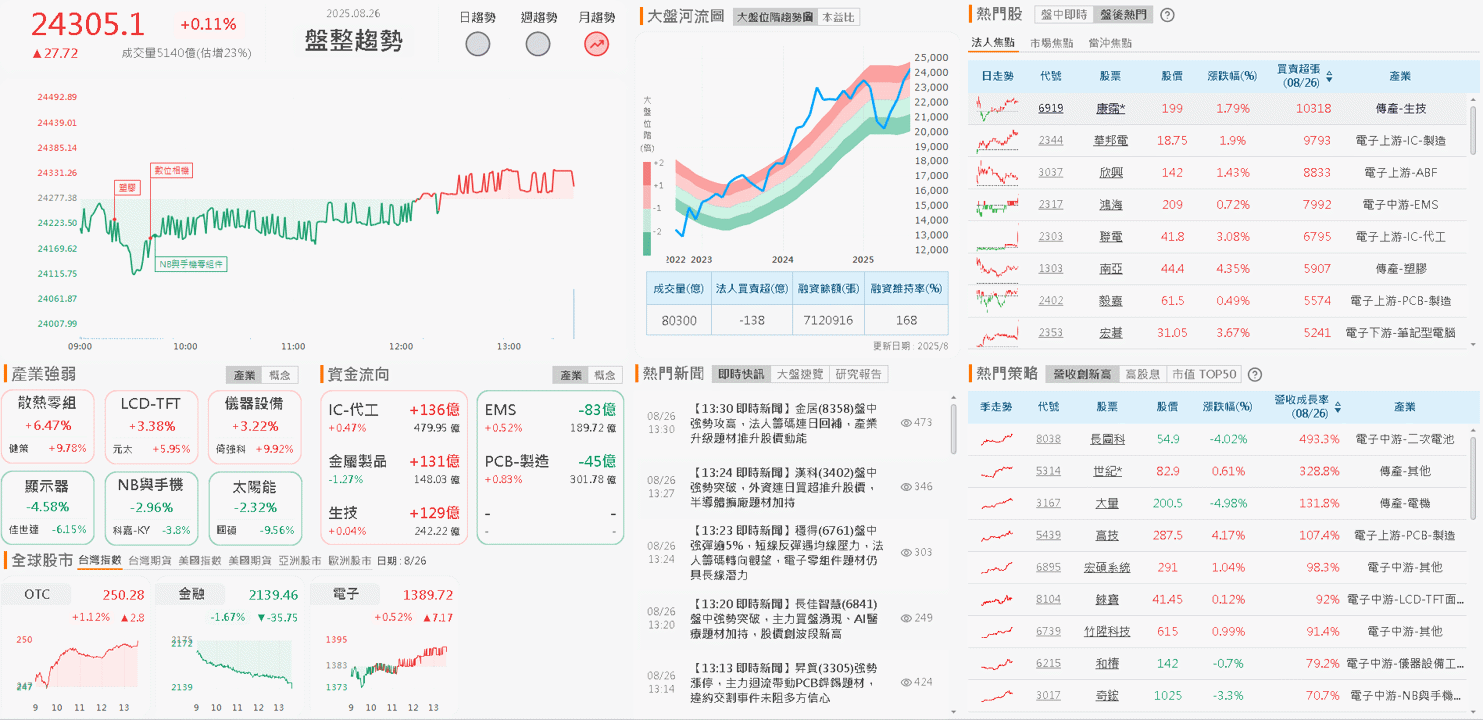Open stock code link 5439
Image resolution: width=1483 pixels, height=720 pixels.
1049,535
